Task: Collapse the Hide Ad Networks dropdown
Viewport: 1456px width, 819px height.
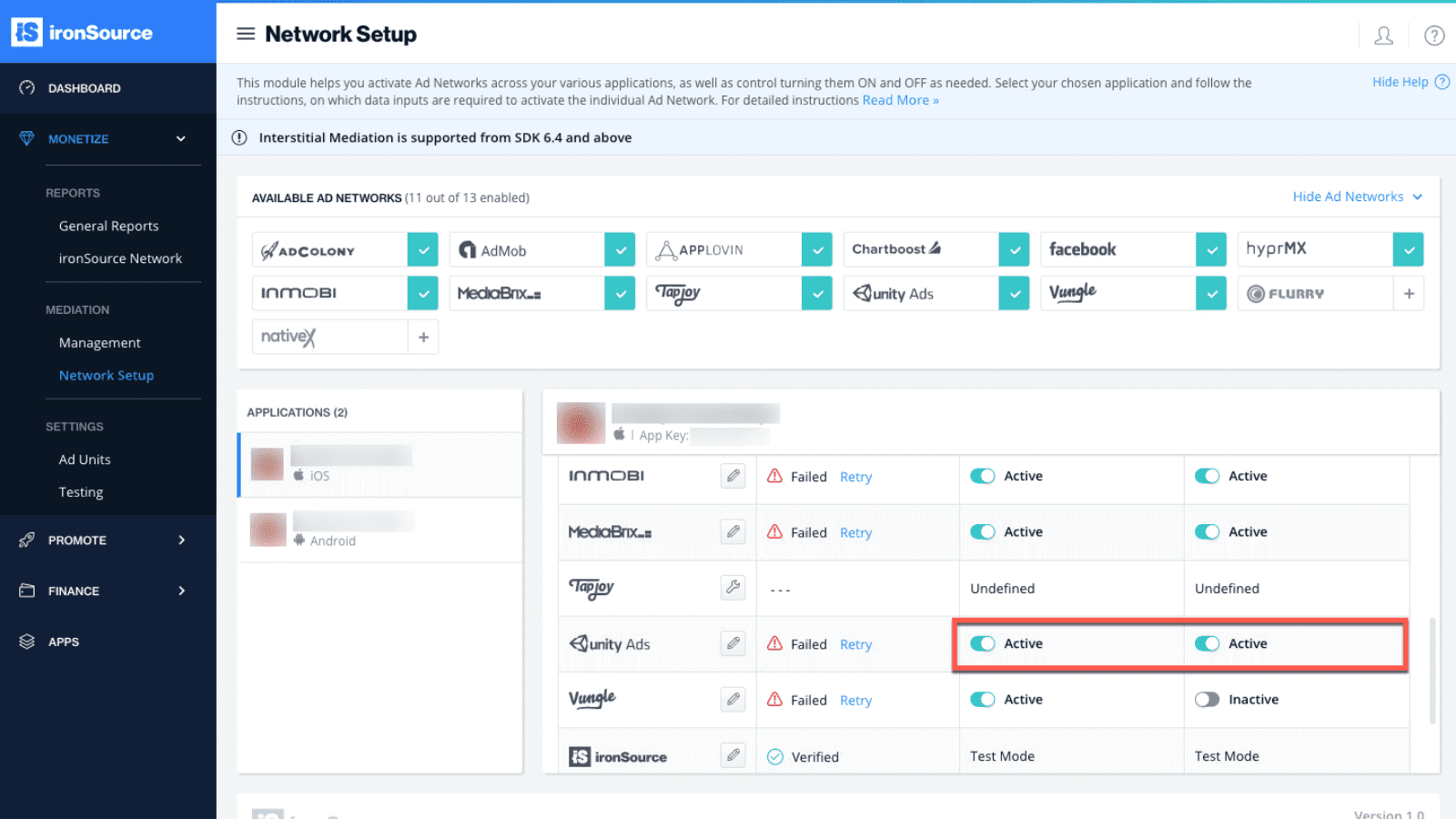Action: pyautogui.click(x=1357, y=197)
